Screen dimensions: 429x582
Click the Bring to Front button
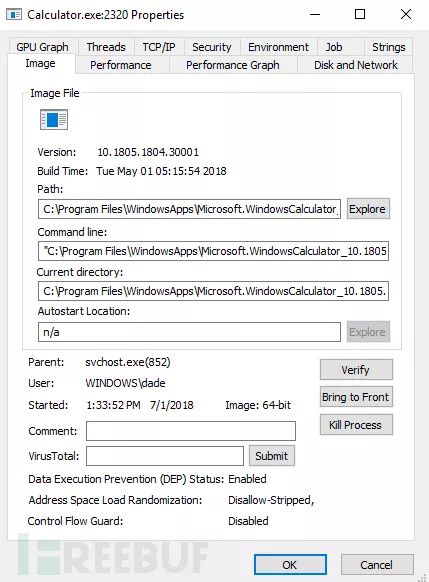point(356,397)
